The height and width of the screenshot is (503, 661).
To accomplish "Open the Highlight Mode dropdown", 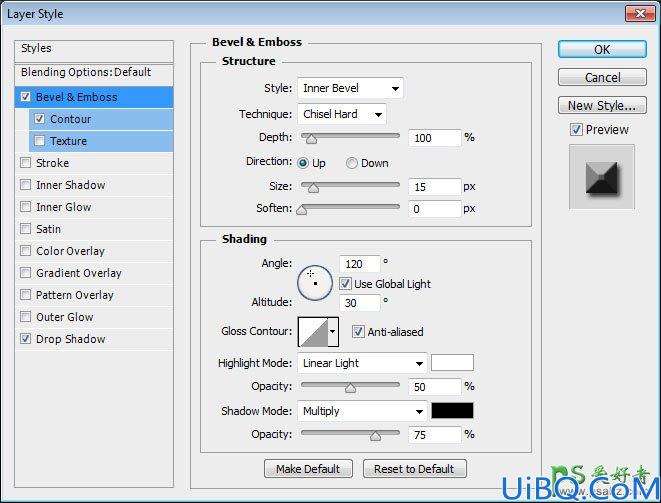I will [x=363, y=363].
